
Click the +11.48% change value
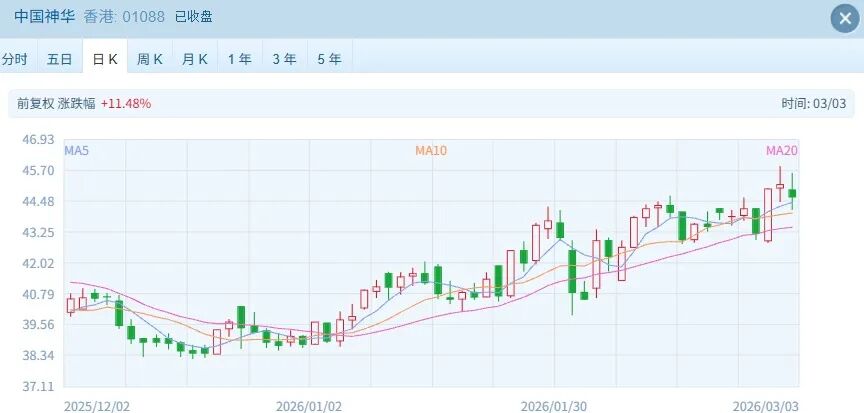click(x=125, y=103)
